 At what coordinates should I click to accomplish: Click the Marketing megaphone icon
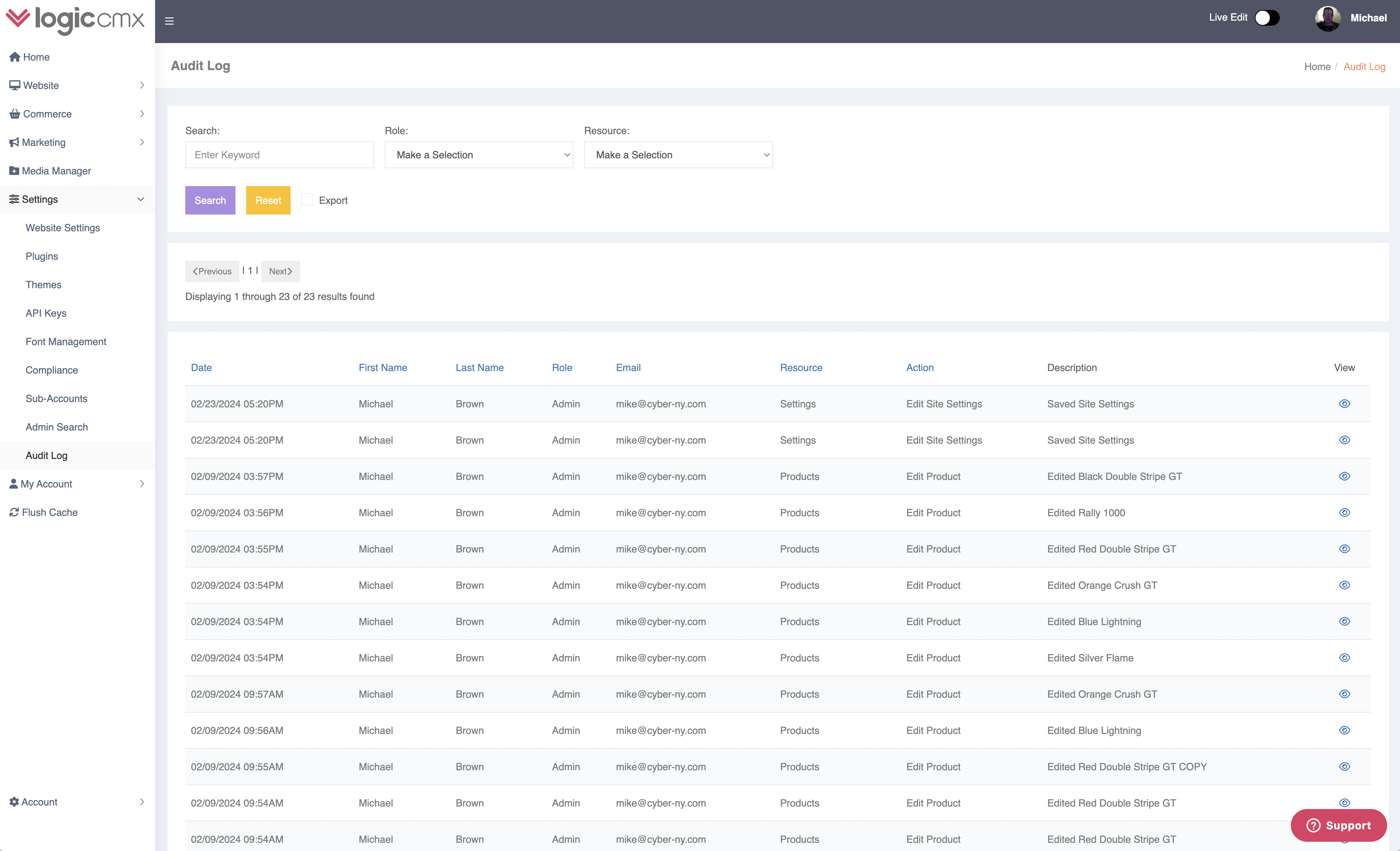point(14,142)
